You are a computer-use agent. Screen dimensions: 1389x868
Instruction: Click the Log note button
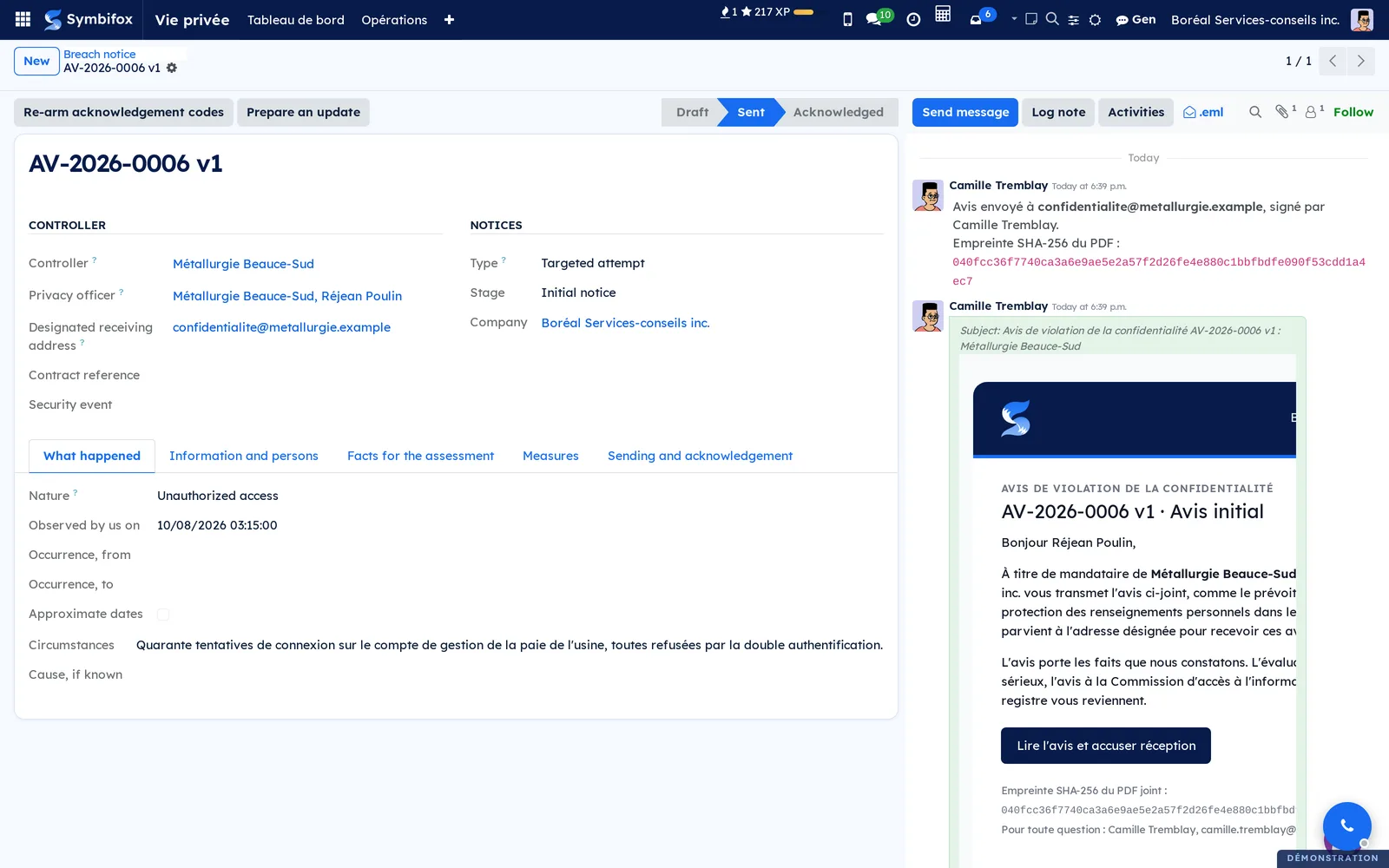[x=1058, y=112]
